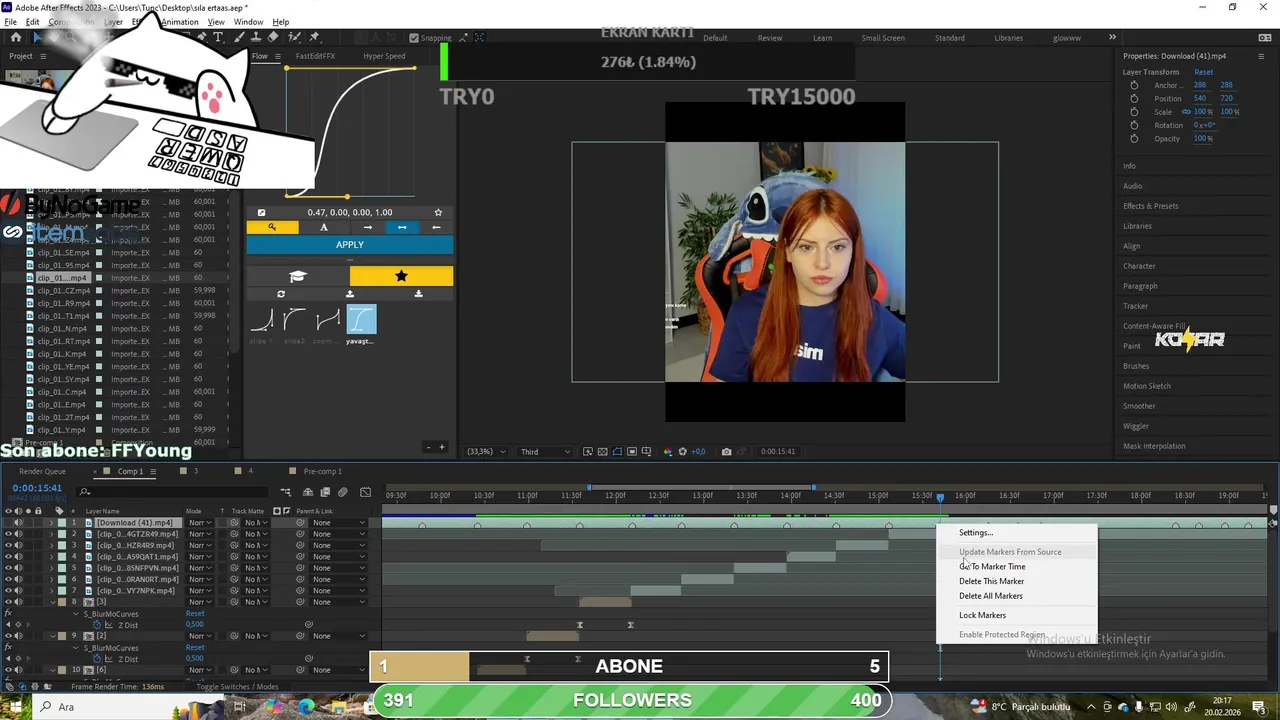1280x720 pixels.
Task: Toggle the Snapping checkbox
Action: pyautogui.click(x=415, y=38)
